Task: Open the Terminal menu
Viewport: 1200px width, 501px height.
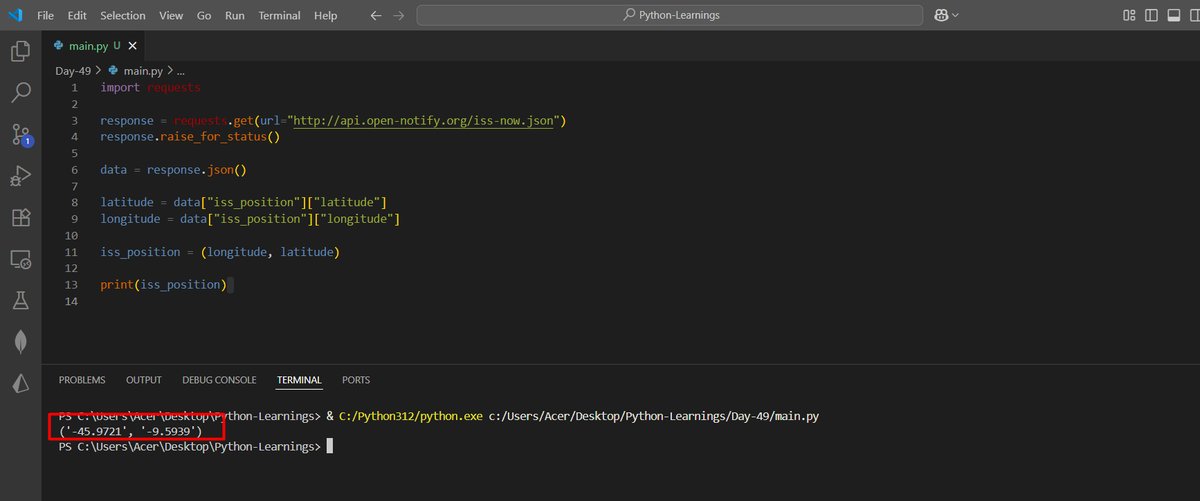Action: [279, 16]
